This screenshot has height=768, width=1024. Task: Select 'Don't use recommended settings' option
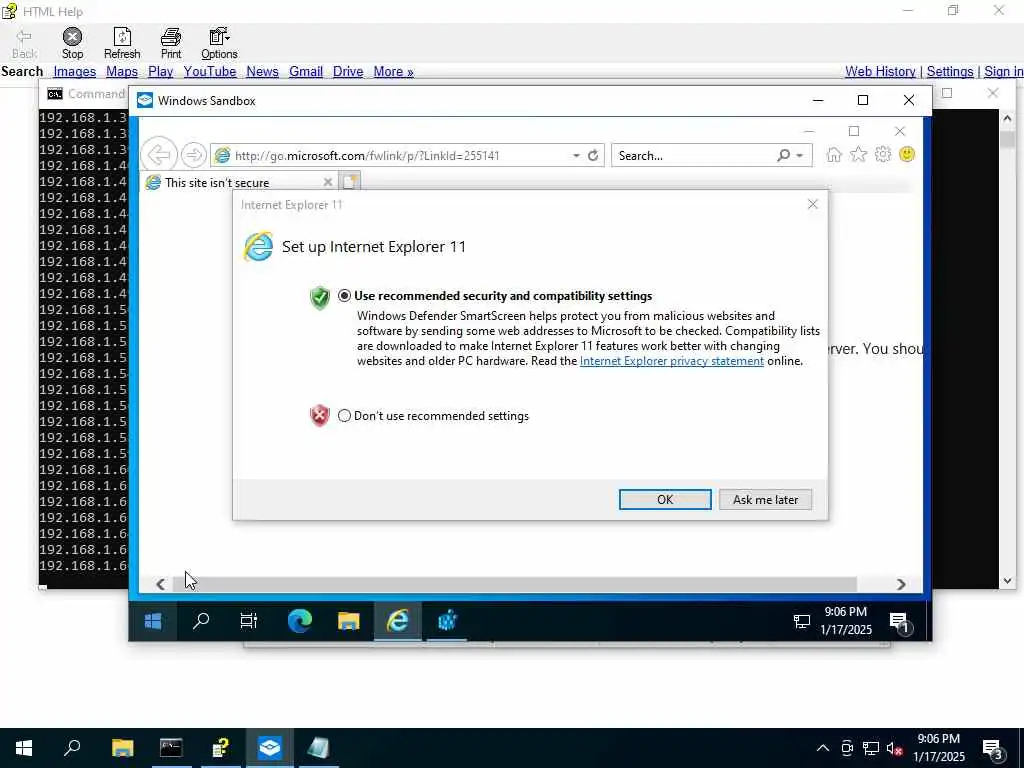[x=344, y=415]
